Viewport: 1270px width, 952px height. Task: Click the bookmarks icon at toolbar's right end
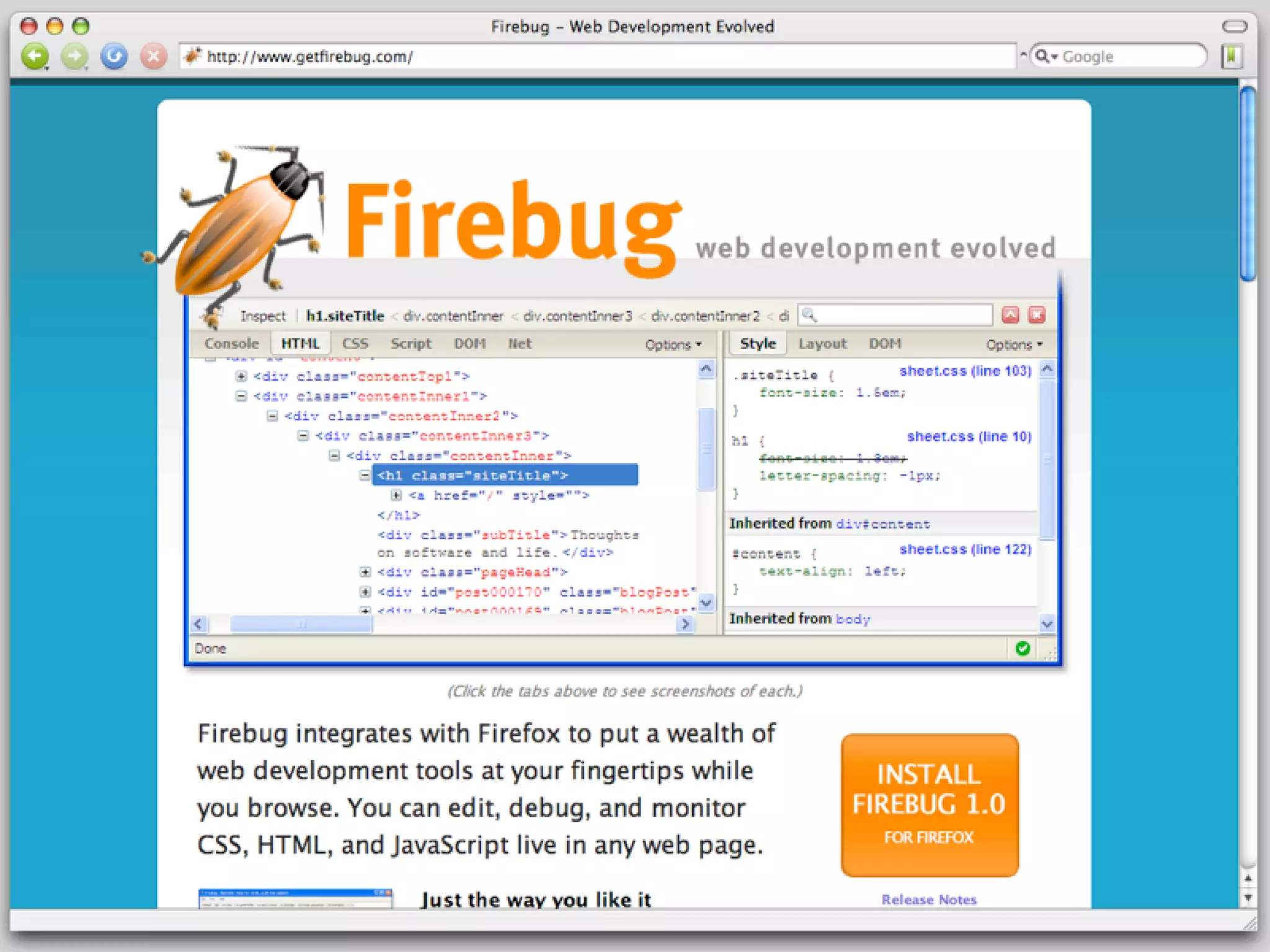pos(1232,56)
